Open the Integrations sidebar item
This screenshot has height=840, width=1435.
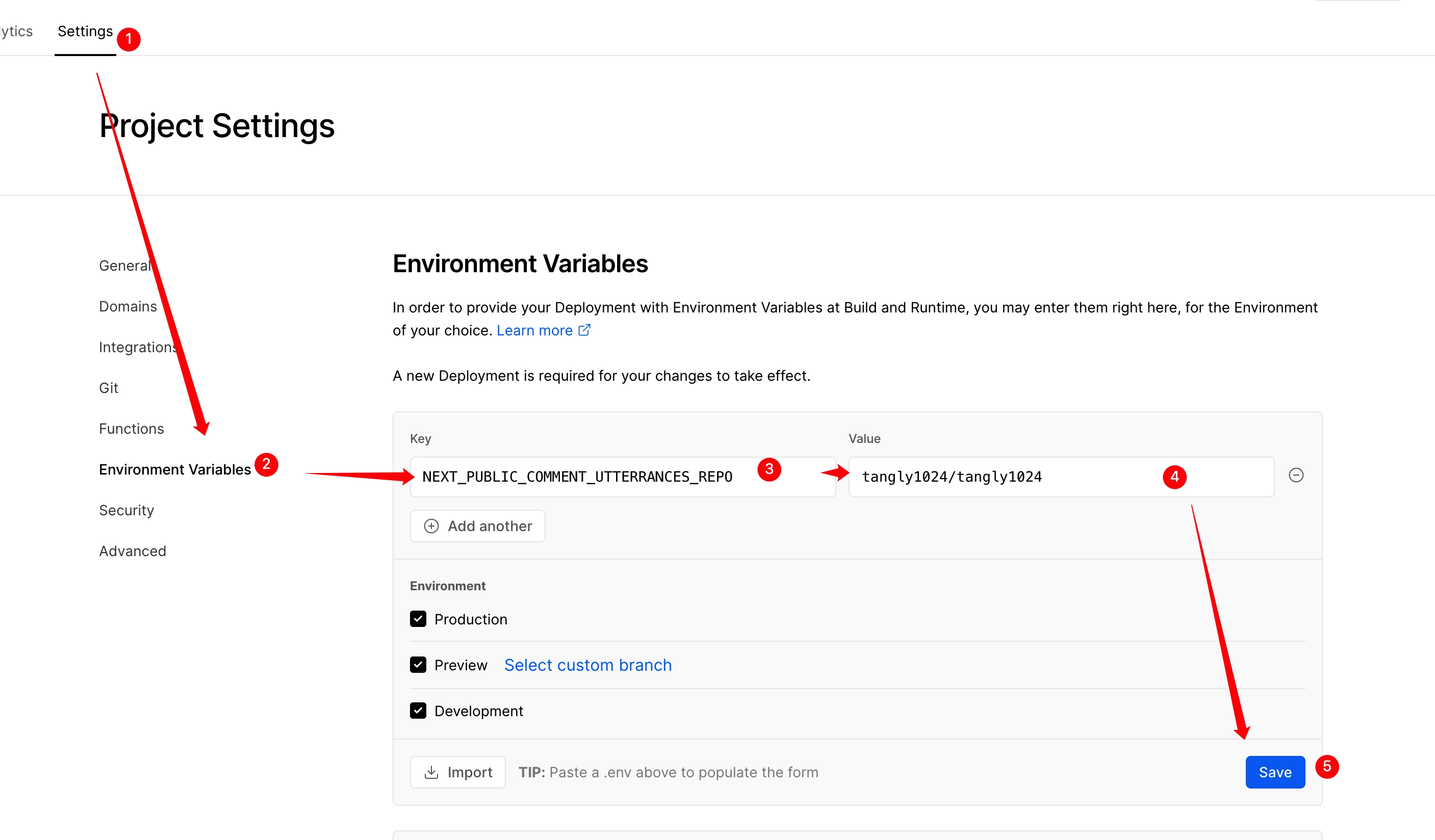138,347
